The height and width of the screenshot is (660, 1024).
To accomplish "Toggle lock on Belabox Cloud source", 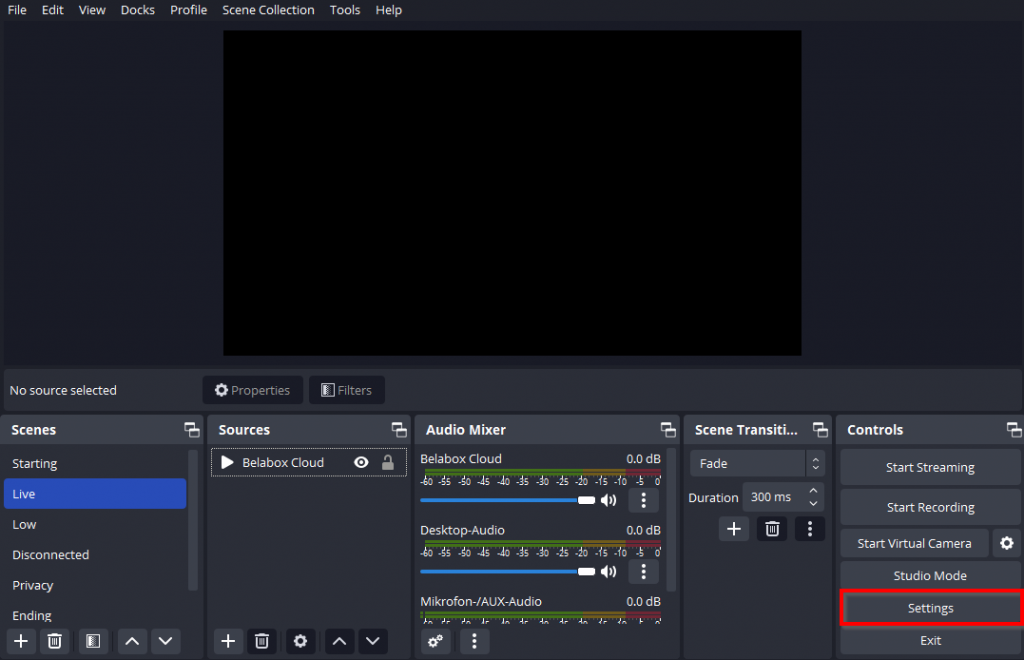I will click(x=388, y=463).
